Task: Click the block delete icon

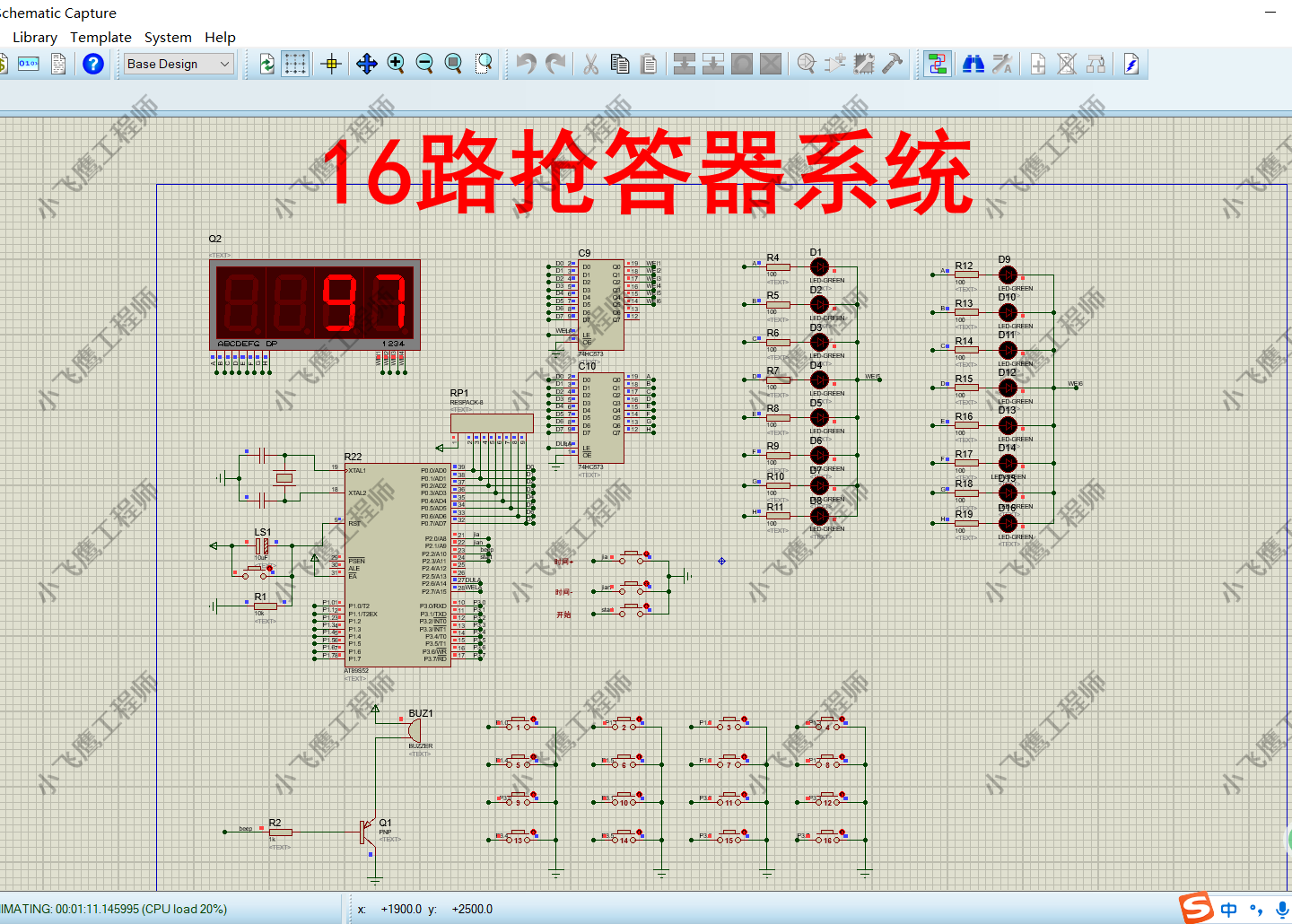Action: pos(771,64)
